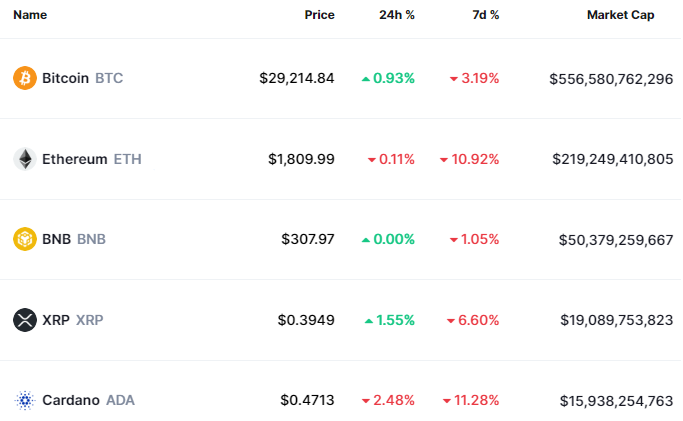683x421 pixels.
Task: Click XRP's green 24h up arrow
Action: [370, 320]
